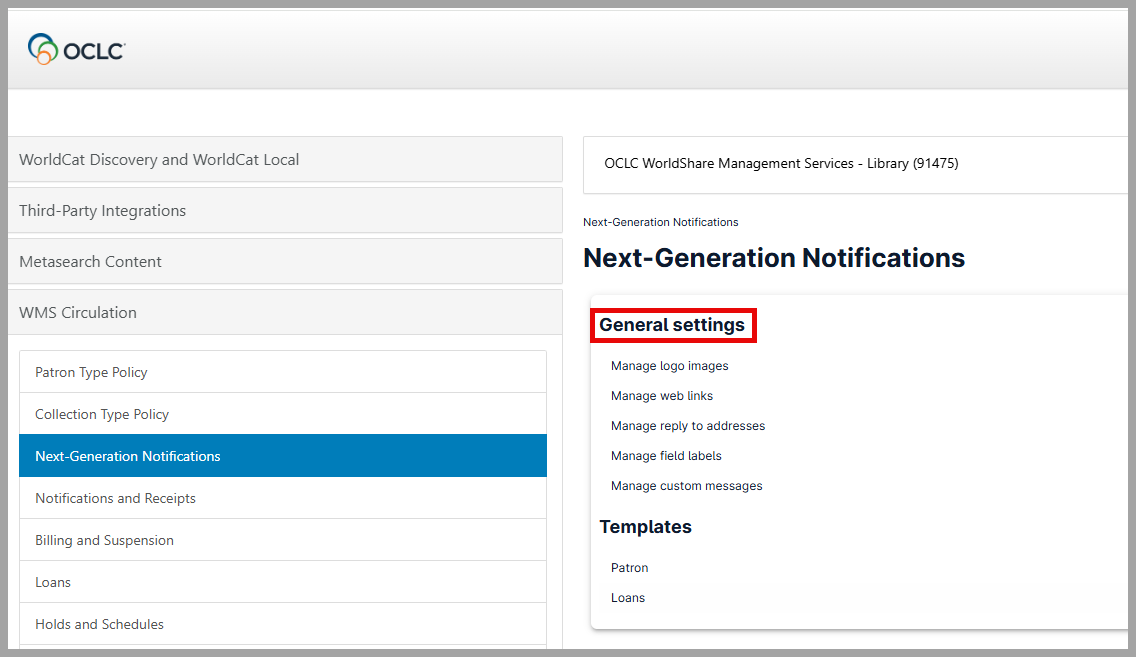This screenshot has height=657, width=1136.
Task: Open Loans in WMS Circulation menu
Action: [283, 582]
